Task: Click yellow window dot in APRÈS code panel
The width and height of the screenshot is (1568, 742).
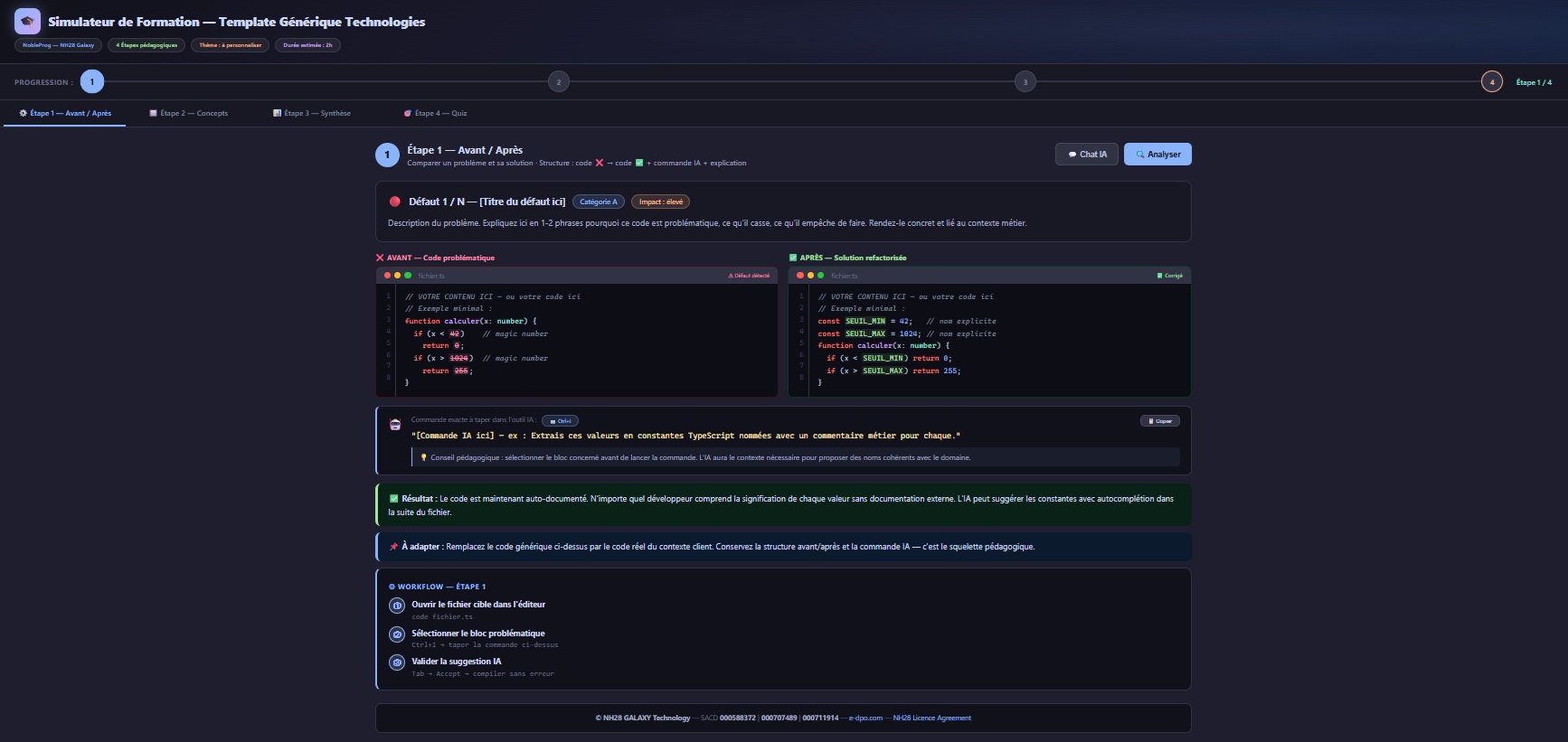Action: tap(810, 276)
